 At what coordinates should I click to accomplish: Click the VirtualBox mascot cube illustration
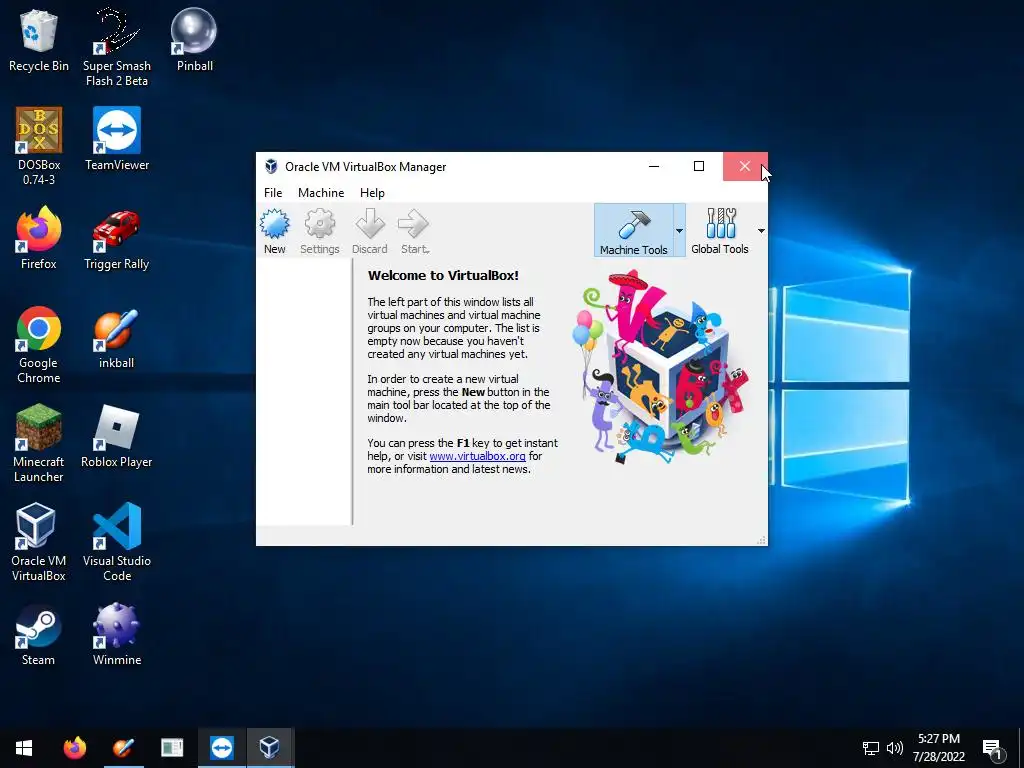660,367
